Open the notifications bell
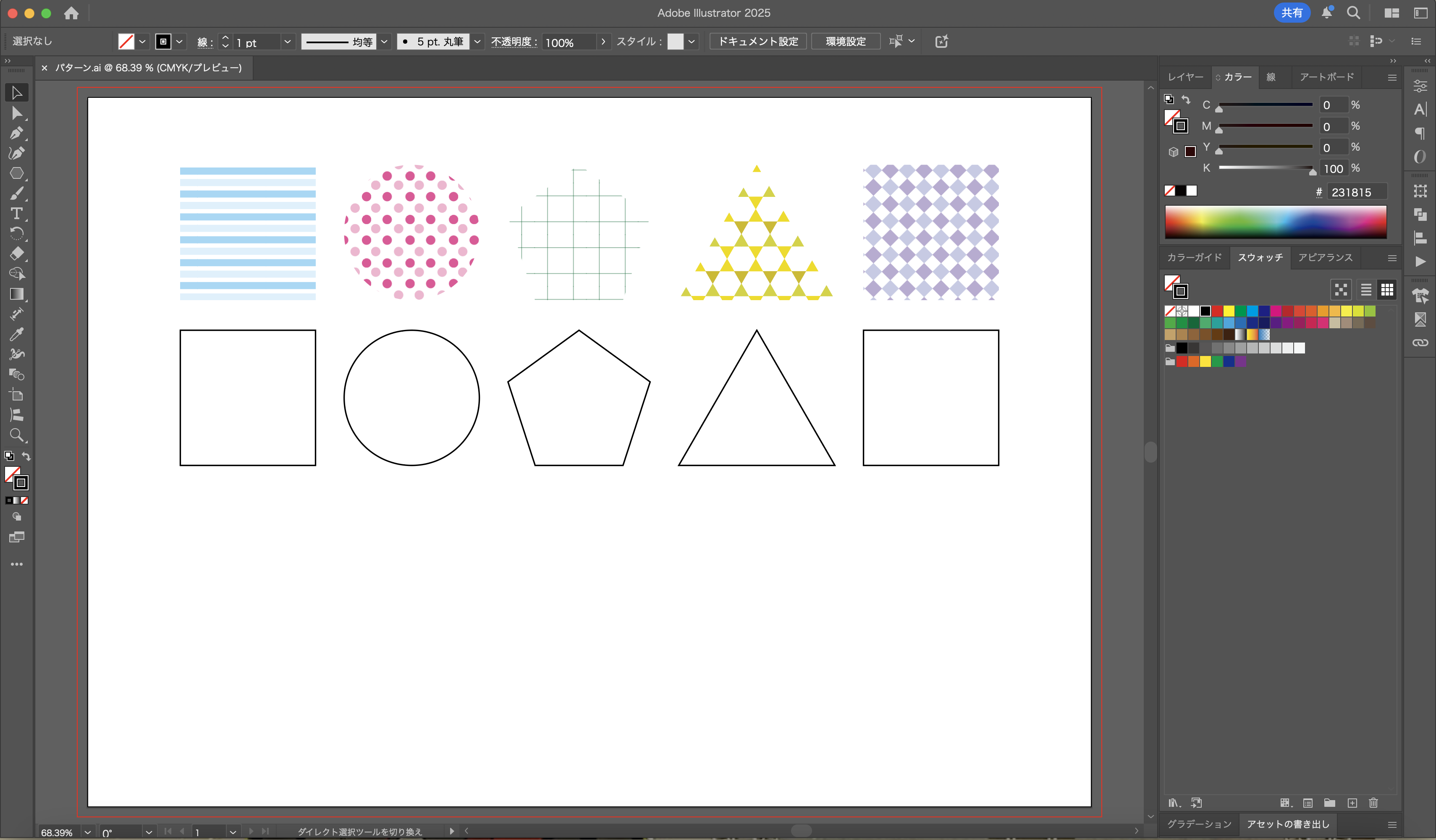 (x=1326, y=13)
